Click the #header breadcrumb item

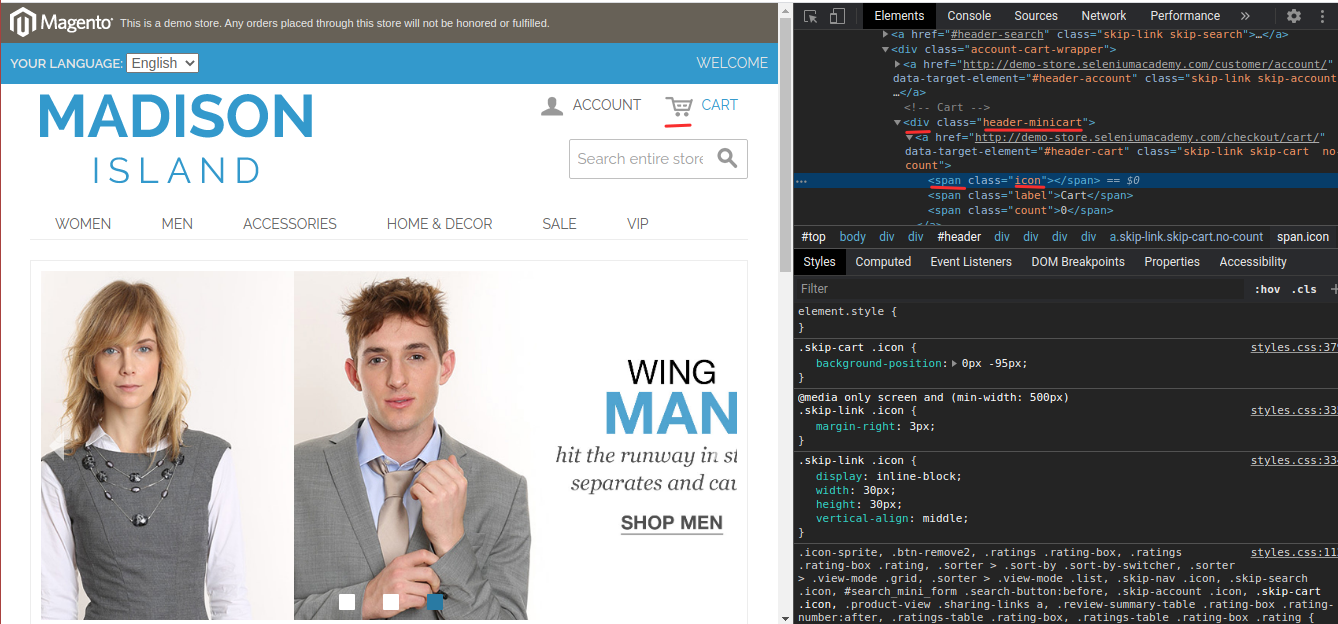coord(959,237)
